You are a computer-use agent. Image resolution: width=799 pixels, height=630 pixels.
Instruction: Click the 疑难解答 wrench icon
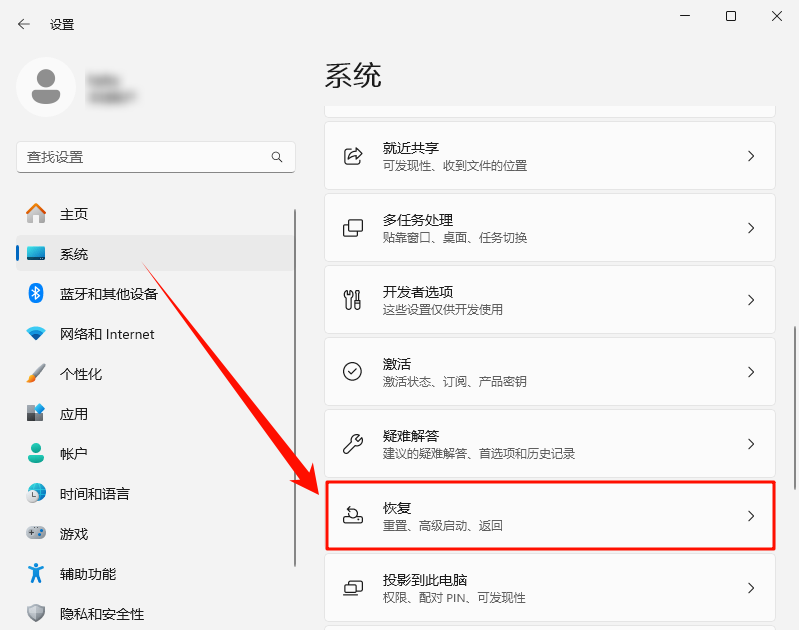(353, 443)
